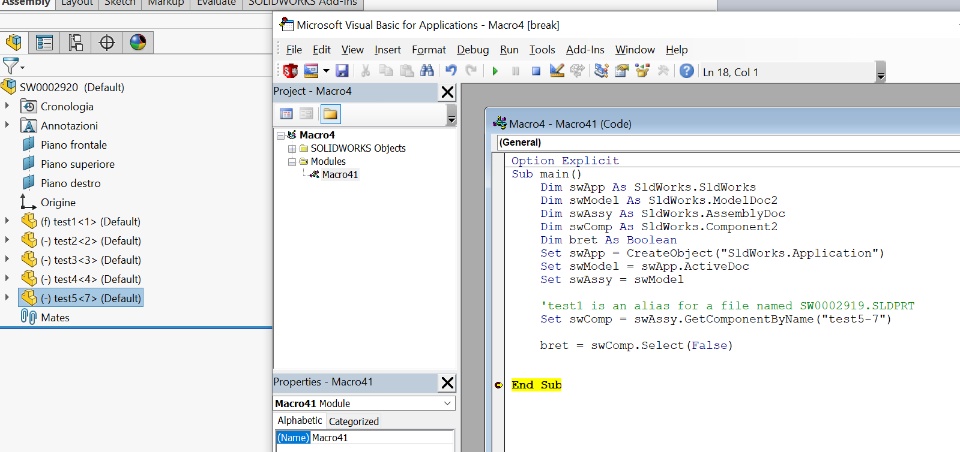
Task: Open the Format menu
Action: [429, 50]
